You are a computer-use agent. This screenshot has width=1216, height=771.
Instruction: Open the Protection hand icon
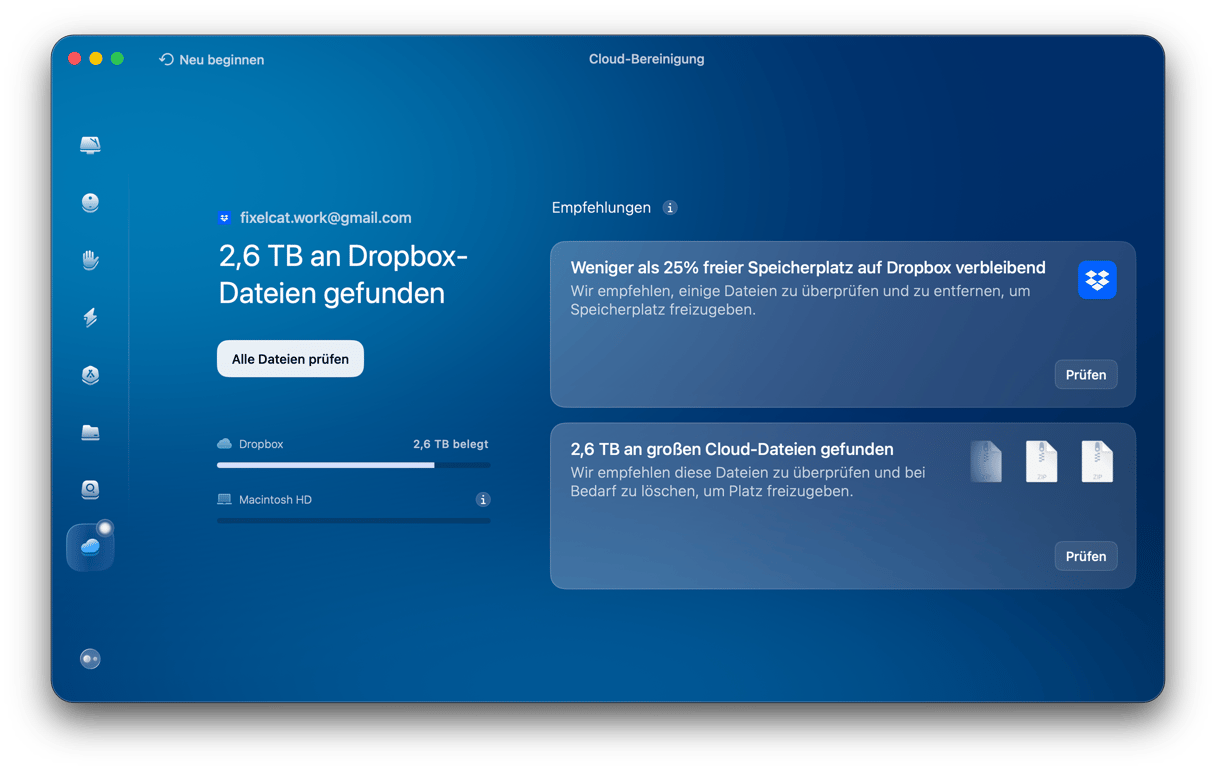(90, 261)
